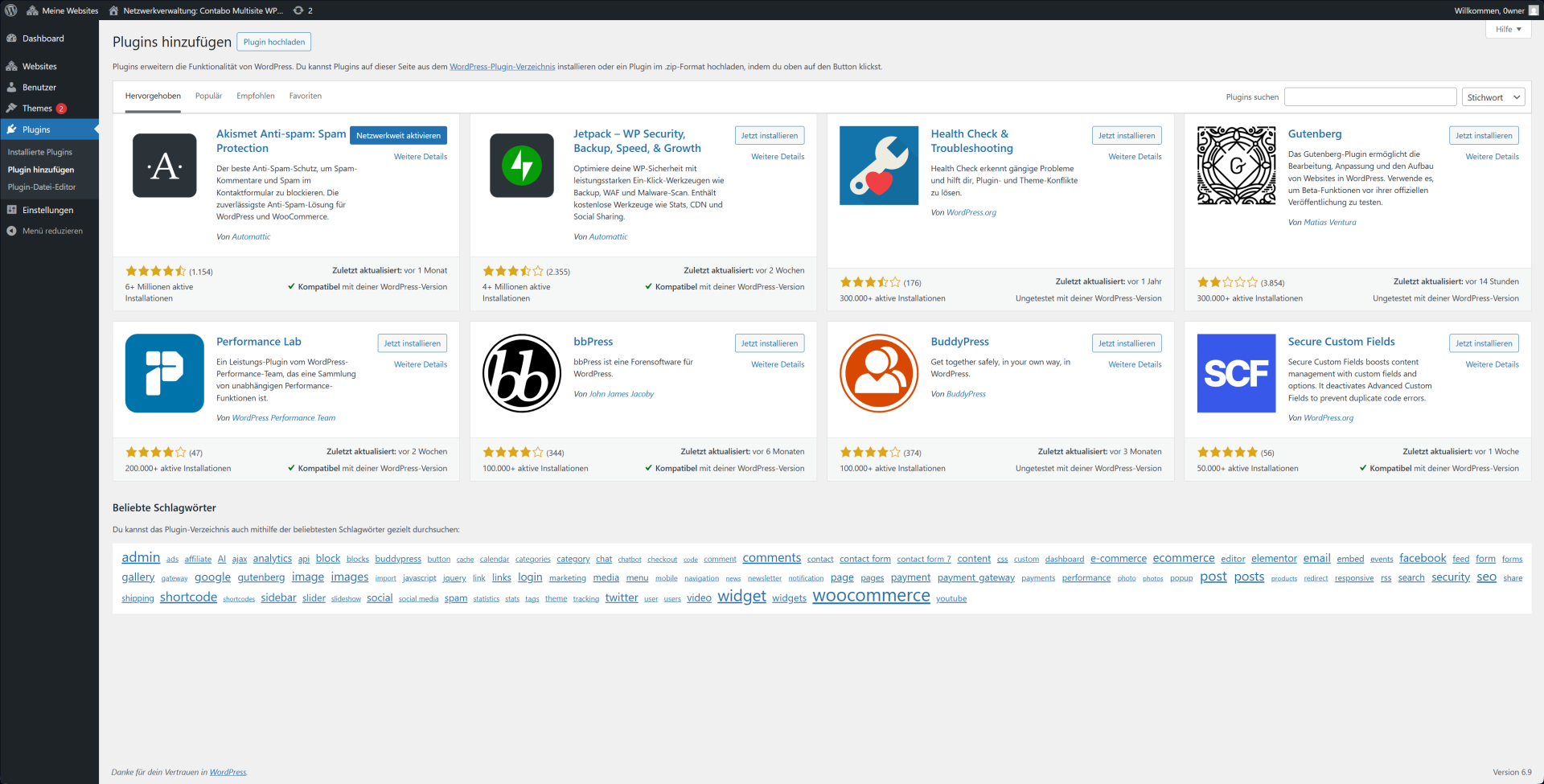Image resolution: width=1544 pixels, height=784 pixels.
Task: Open Themes via its sidebar icon
Action: coord(11,108)
